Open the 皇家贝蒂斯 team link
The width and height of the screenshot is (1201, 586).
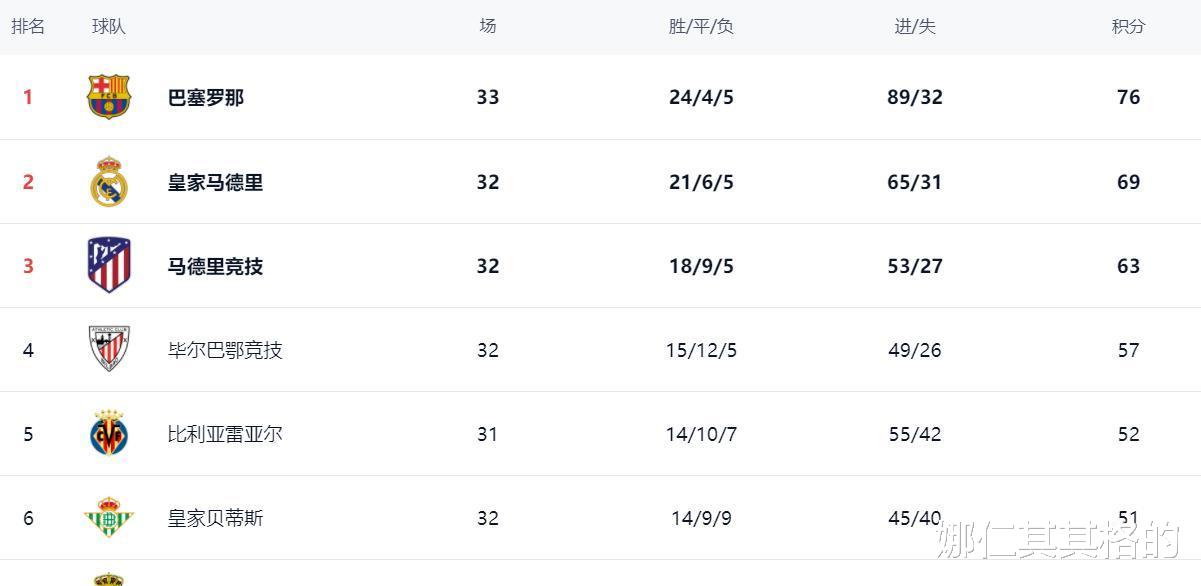[216, 518]
